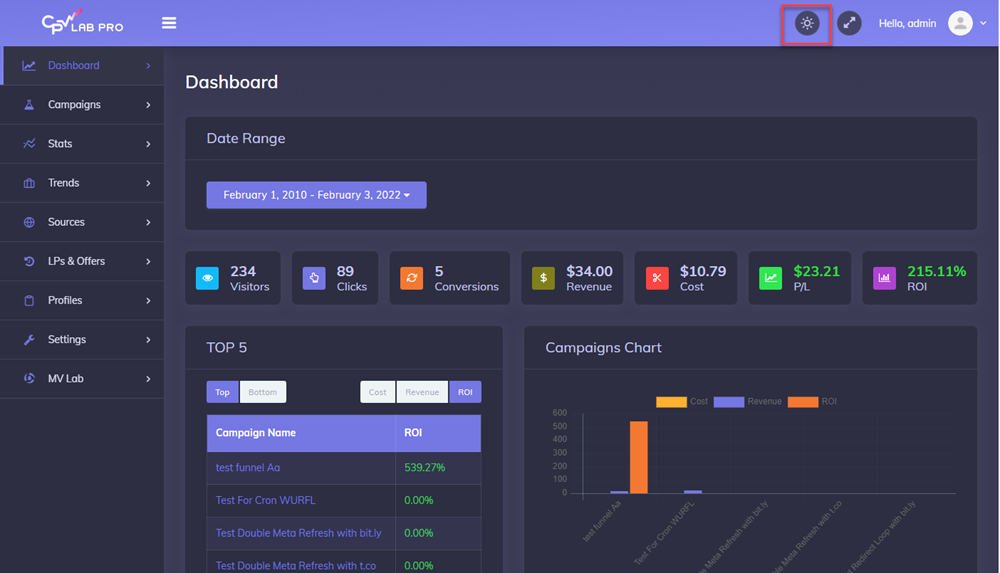1000x573 pixels.
Task: Click the orange Conversions refresh icon
Action: (x=411, y=278)
